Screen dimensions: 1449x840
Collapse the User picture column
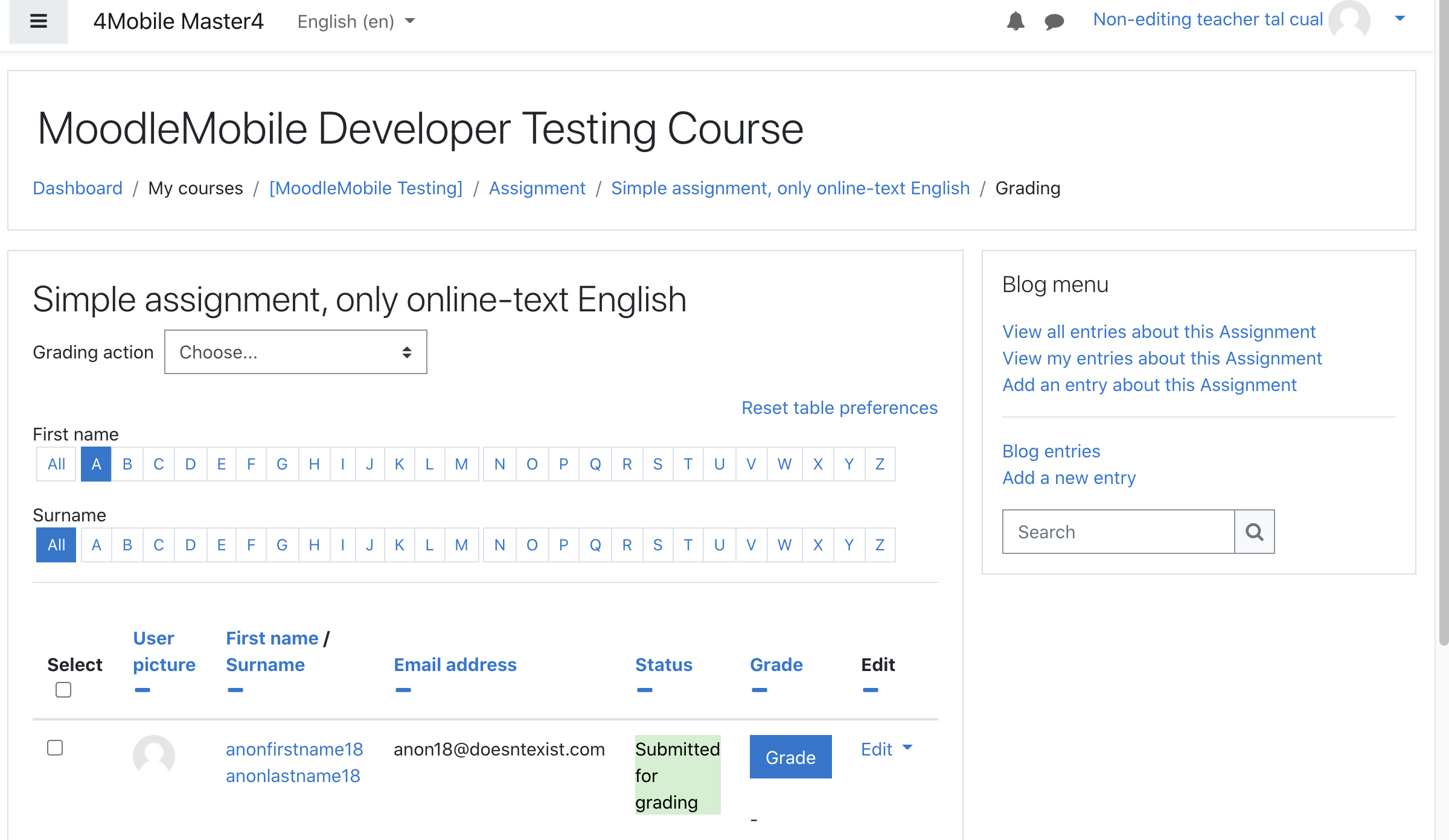click(x=142, y=690)
